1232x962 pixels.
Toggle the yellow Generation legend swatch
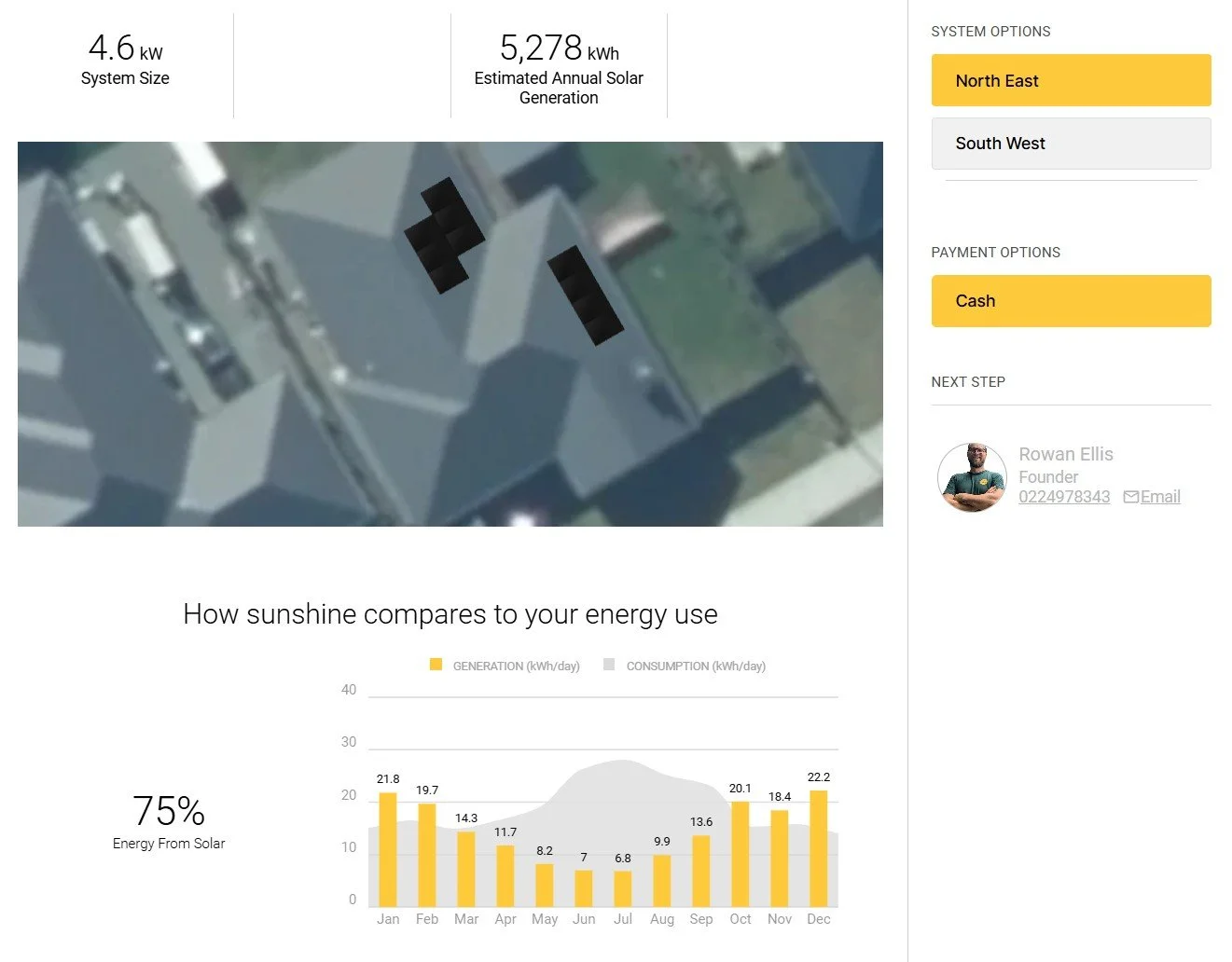[436, 665]
